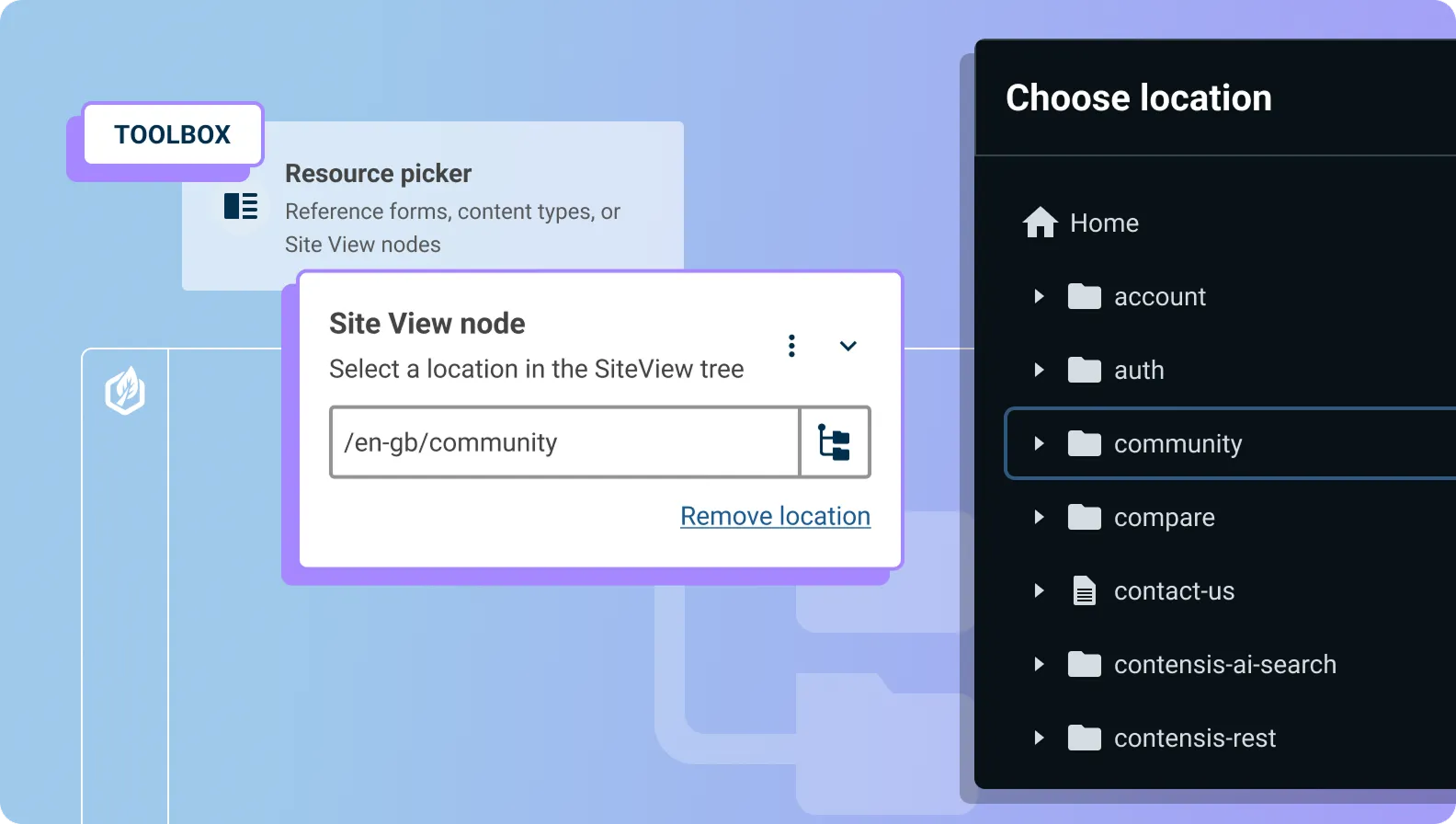Image resolution: width=1456 pixels, height=824 pixels.
Task: Click the Resource picker field icon
Action: click(x=241, y=206)
